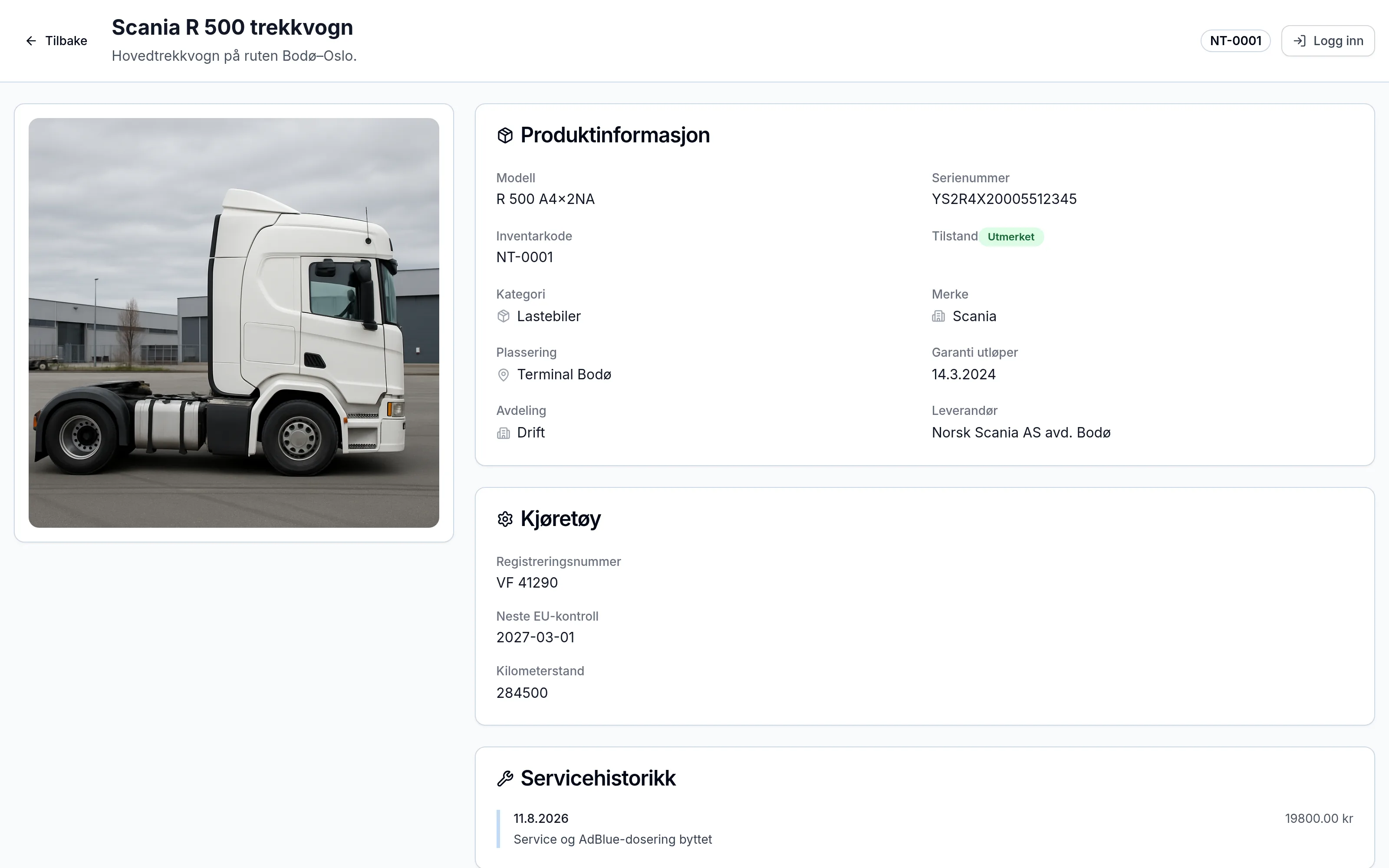1389x868 pixels.
Task: Click the Drift department text
Action: point(531,432)
